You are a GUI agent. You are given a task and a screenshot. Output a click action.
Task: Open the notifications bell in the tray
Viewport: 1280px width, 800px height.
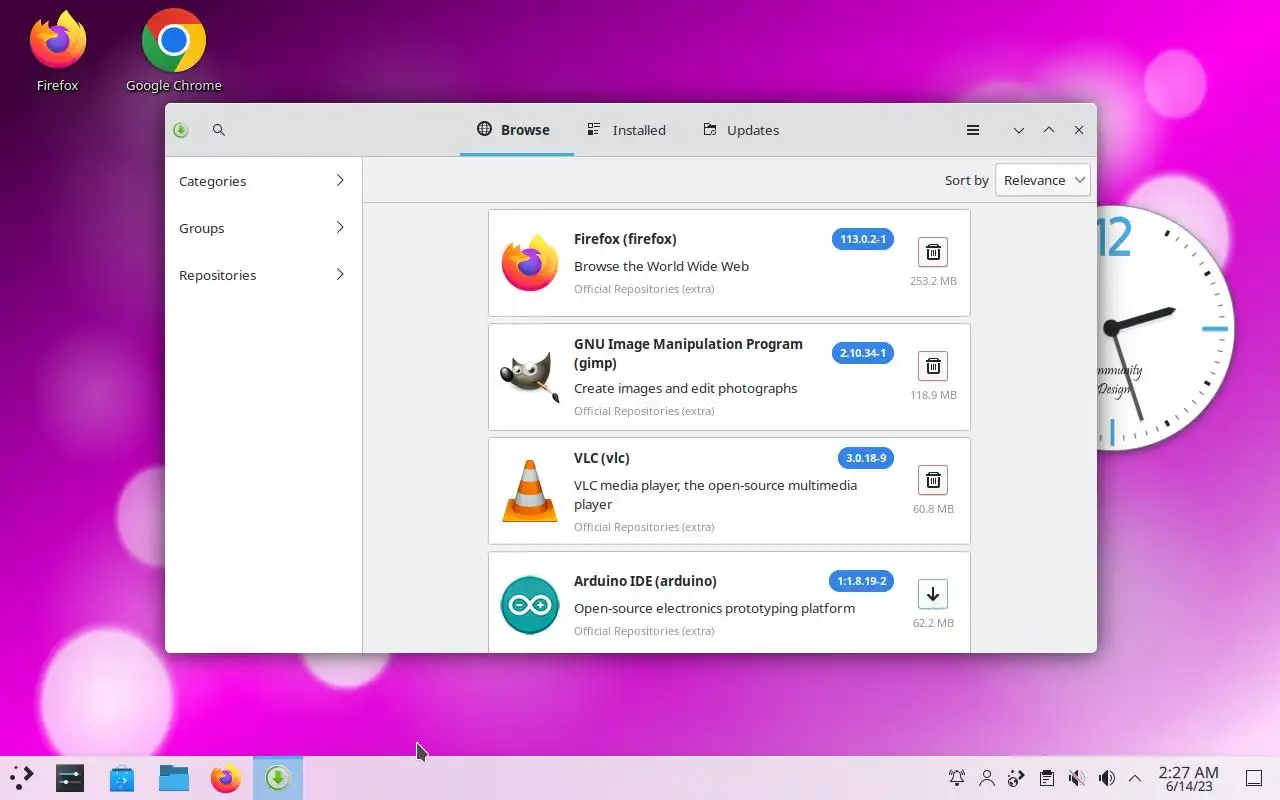(957, 778)
